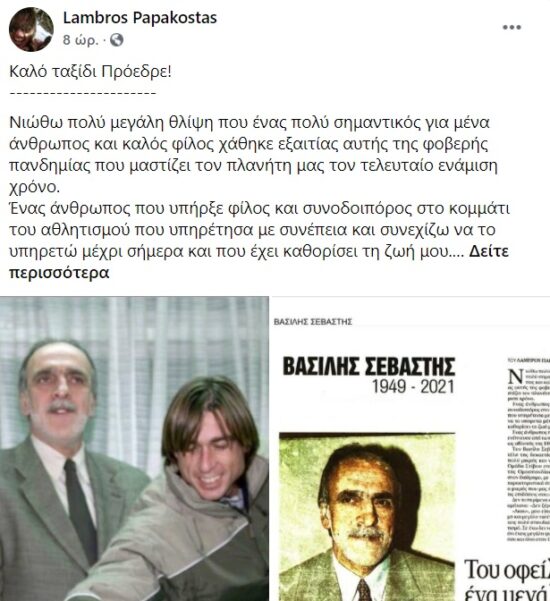Click the "8 ώρ." post timestamp
The height and width of the screenshot is (601, 550).
[x=80, y=40]
